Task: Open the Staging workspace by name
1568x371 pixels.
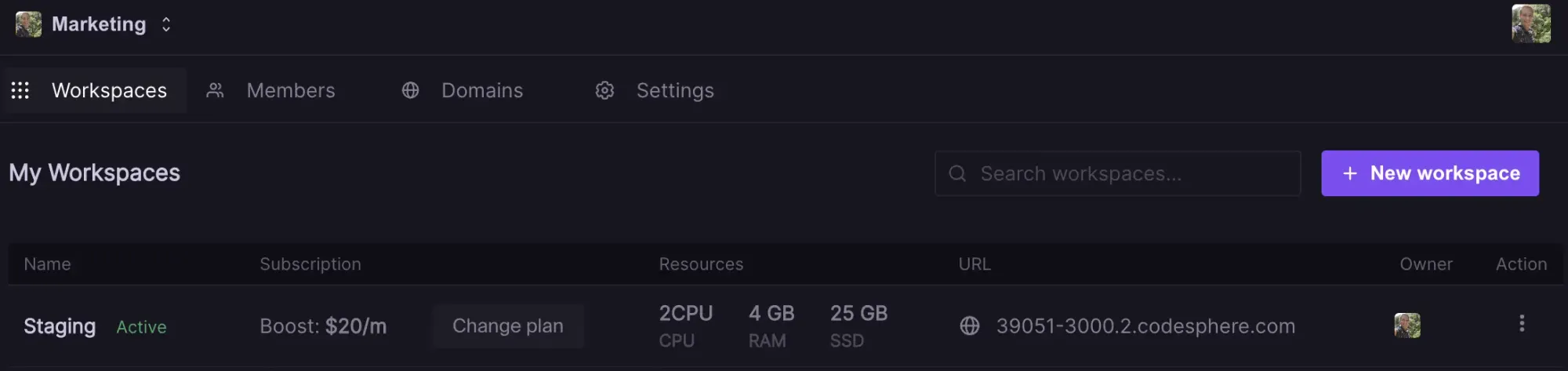Action: (60, 326)
